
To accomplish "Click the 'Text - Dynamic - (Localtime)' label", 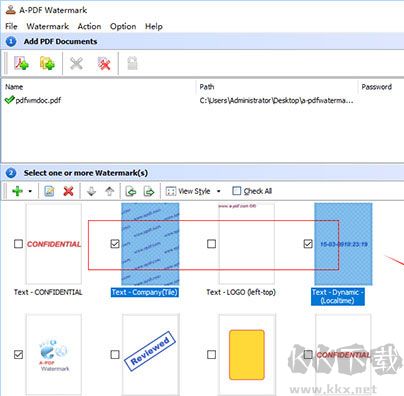I will click(x=338, y=296).
